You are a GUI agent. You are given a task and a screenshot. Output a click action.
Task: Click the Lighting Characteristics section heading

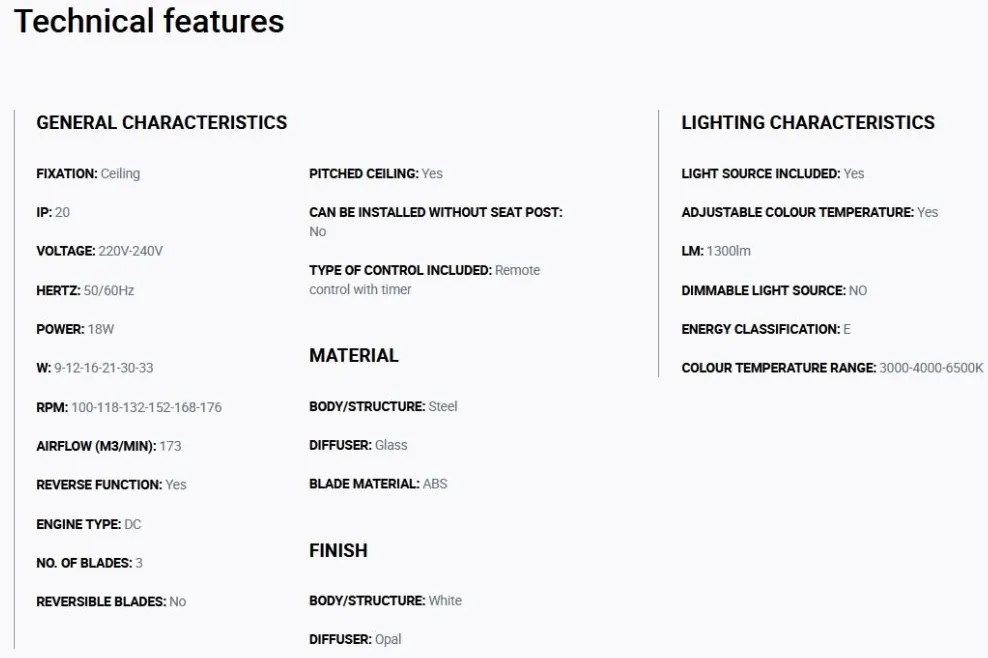click(808, 122)
